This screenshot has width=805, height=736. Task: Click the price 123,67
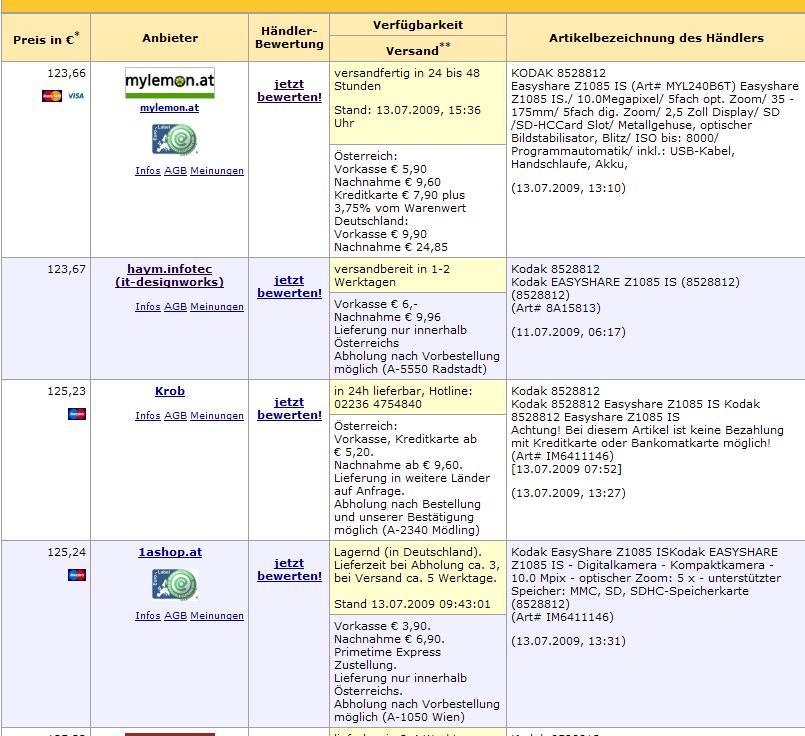pos(67,269)
